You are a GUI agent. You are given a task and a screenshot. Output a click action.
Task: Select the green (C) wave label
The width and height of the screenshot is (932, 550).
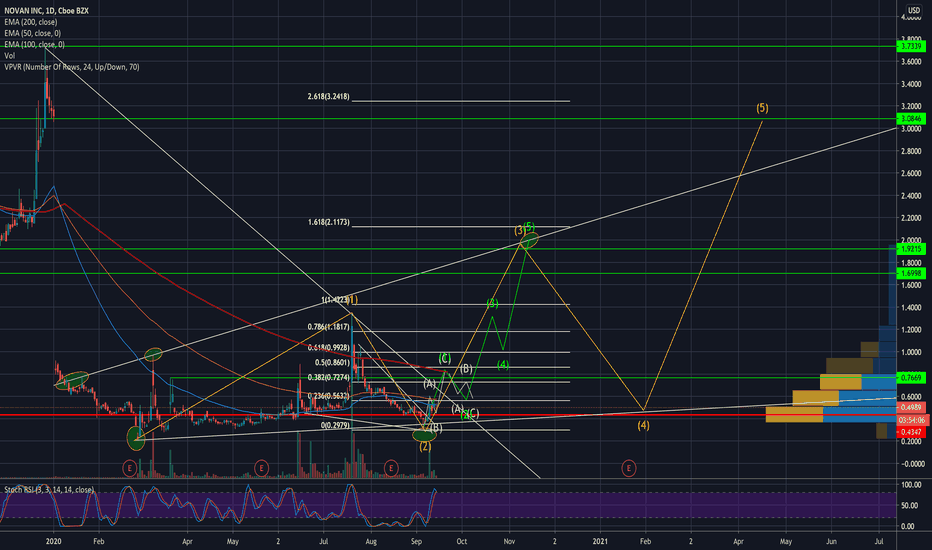pos(445,359)
